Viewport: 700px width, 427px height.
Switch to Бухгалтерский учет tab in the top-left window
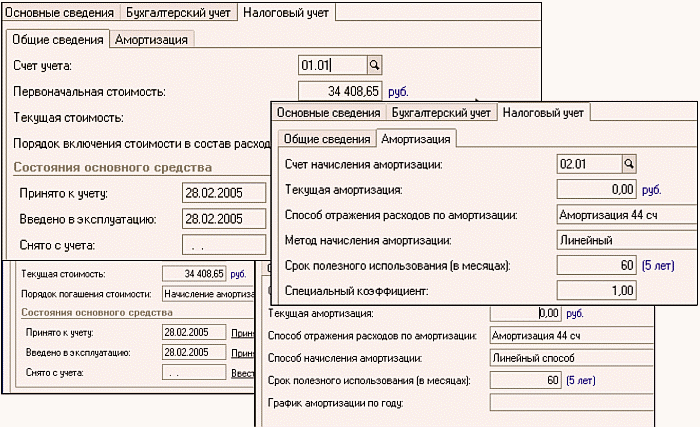[180, 14]
